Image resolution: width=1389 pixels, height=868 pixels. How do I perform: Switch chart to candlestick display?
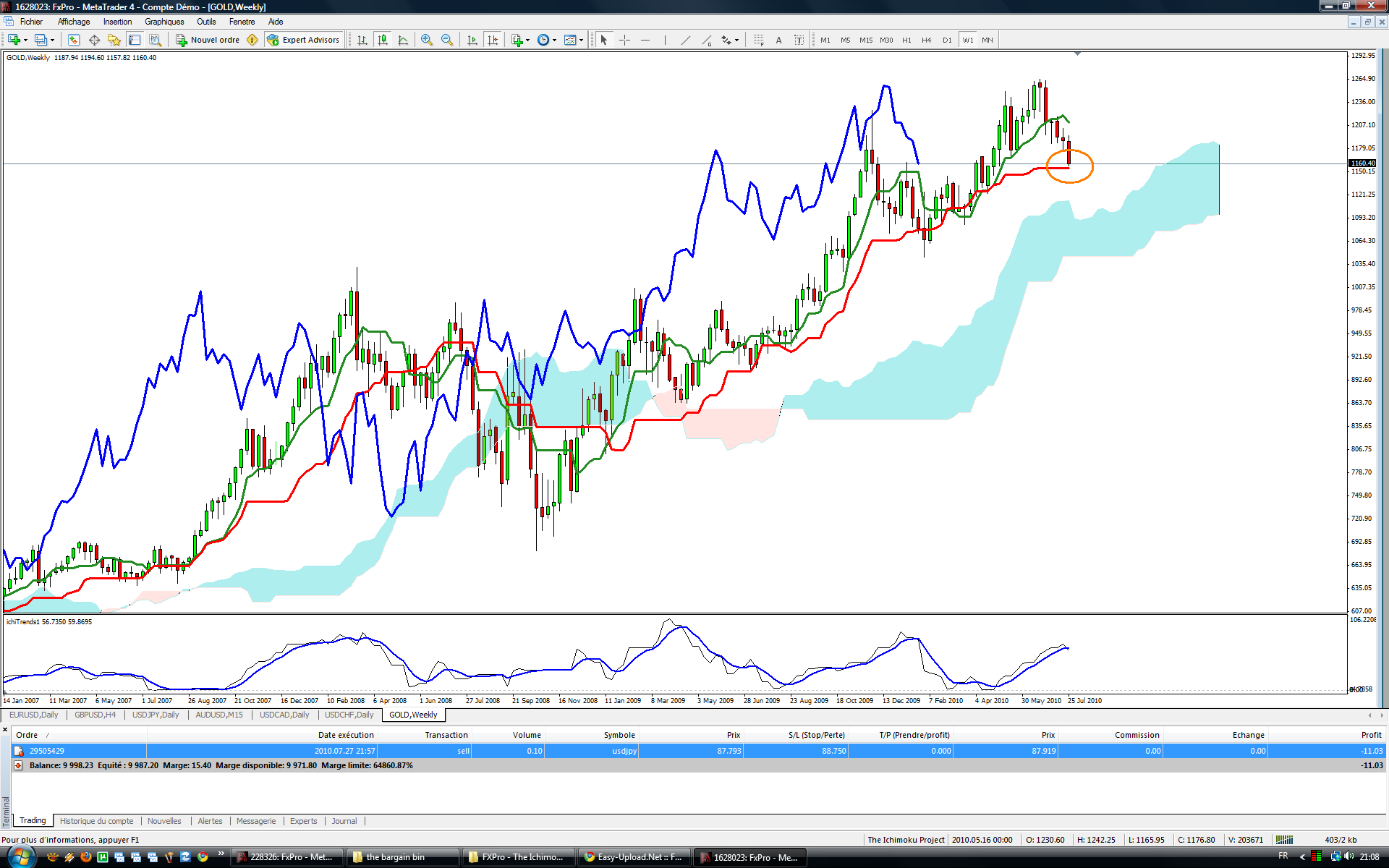tap(383, 40)
